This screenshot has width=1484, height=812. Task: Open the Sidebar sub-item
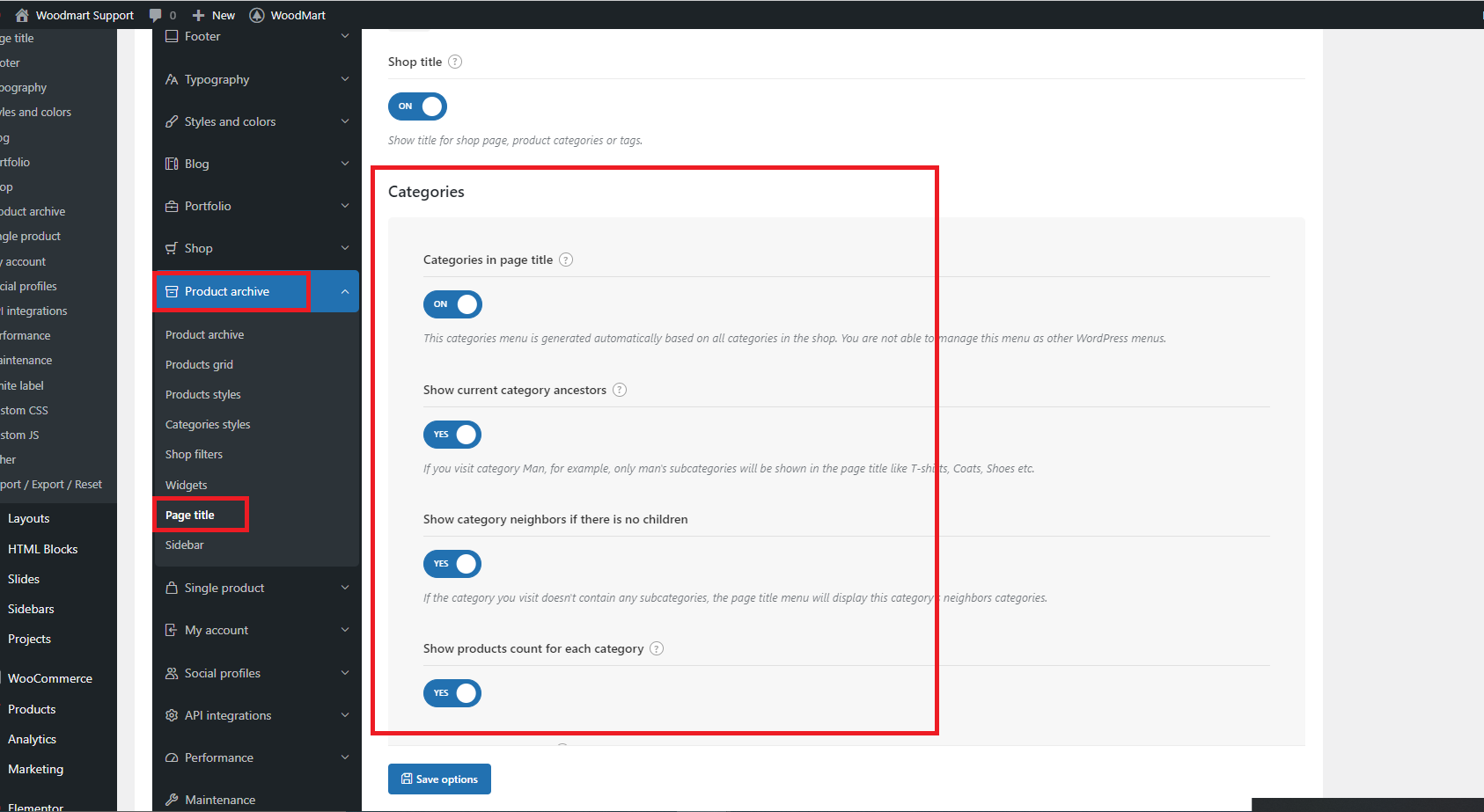(x=185, y=545)
